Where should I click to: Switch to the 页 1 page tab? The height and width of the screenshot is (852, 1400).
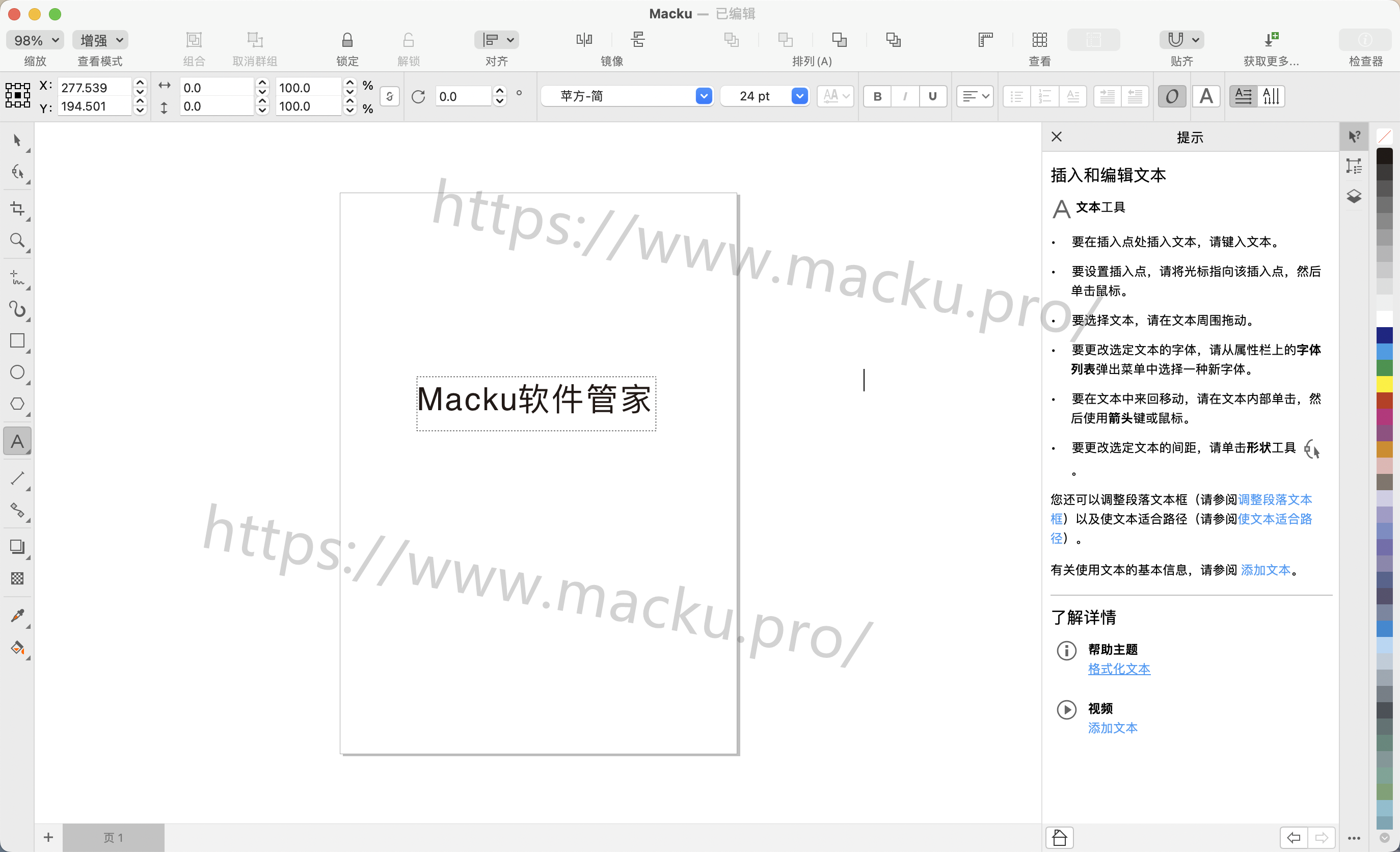(113, 837)
